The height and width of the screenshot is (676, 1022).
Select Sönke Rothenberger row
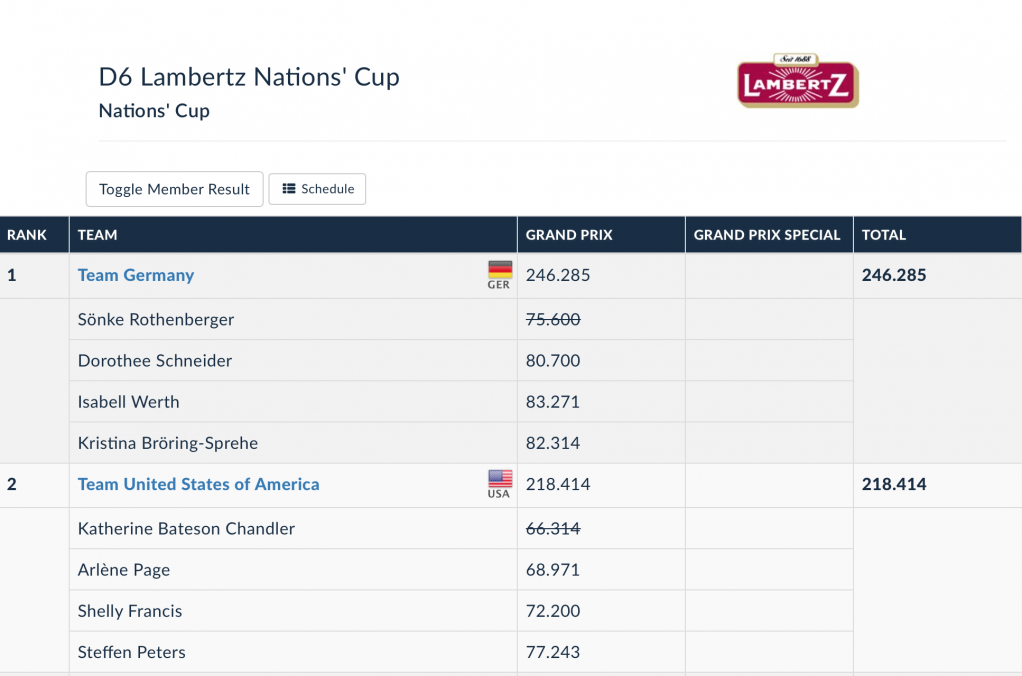coord(156,320)
